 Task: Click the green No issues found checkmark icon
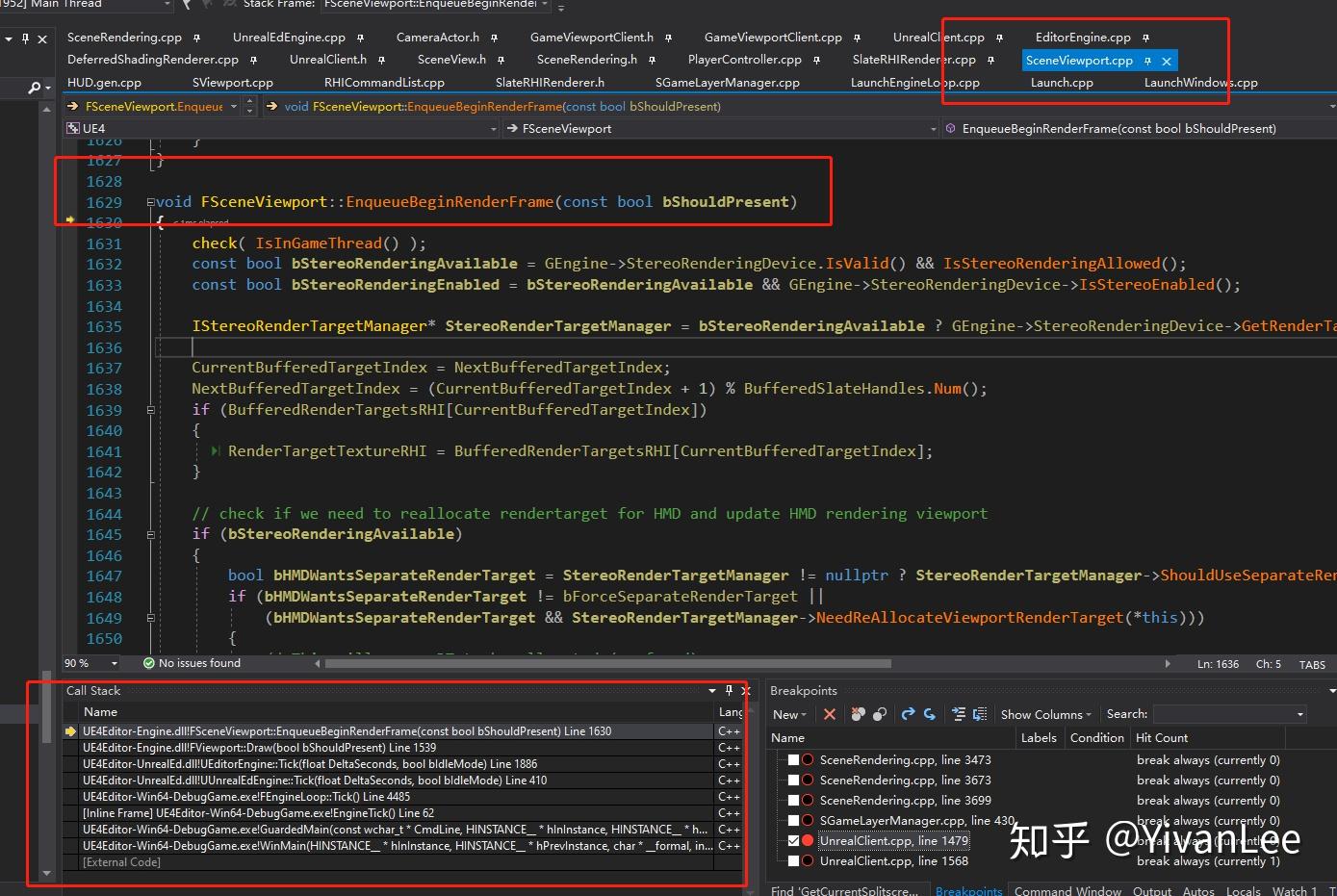pos(149,663)
